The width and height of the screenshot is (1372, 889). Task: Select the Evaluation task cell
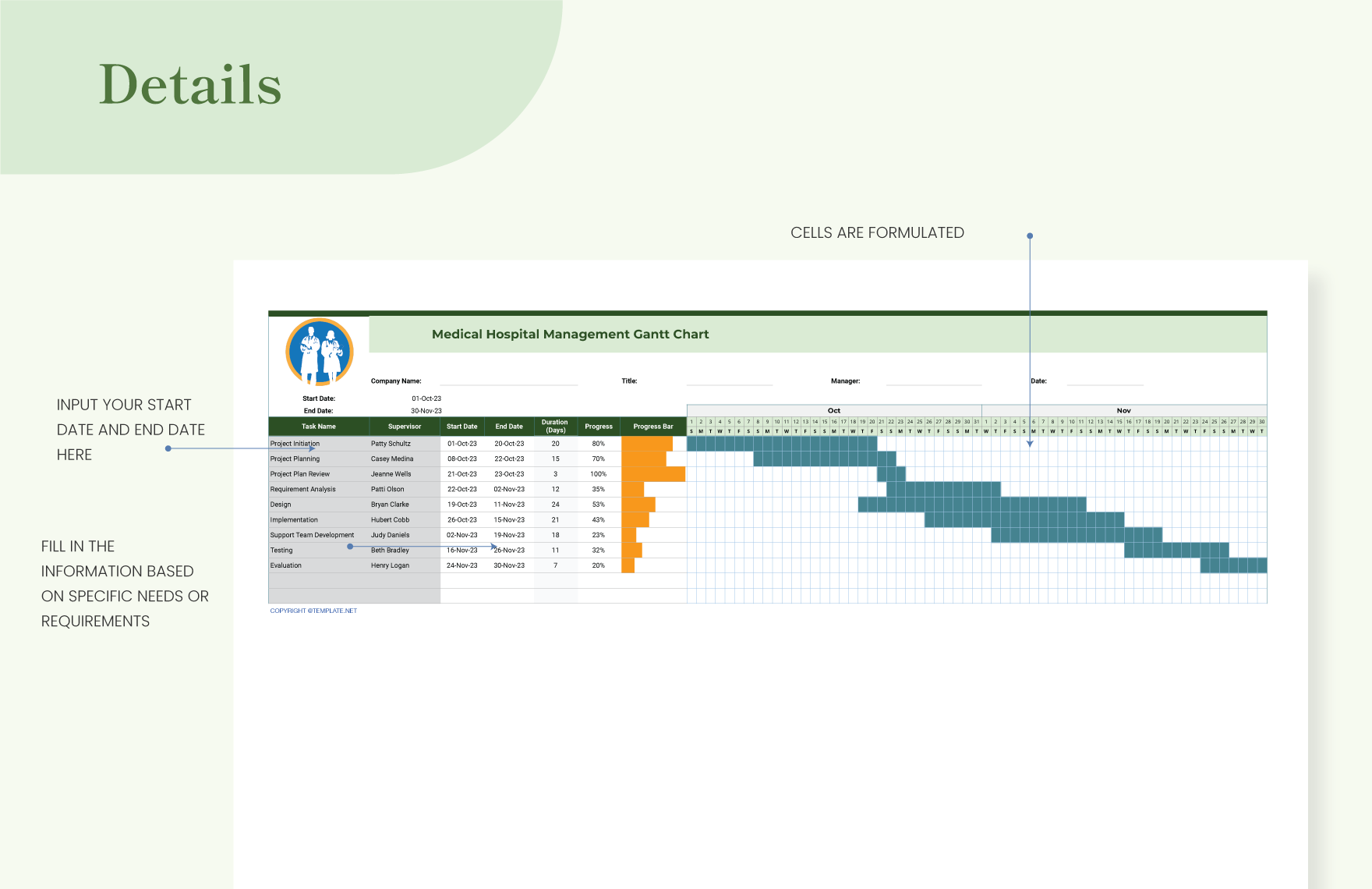(318, 565)
